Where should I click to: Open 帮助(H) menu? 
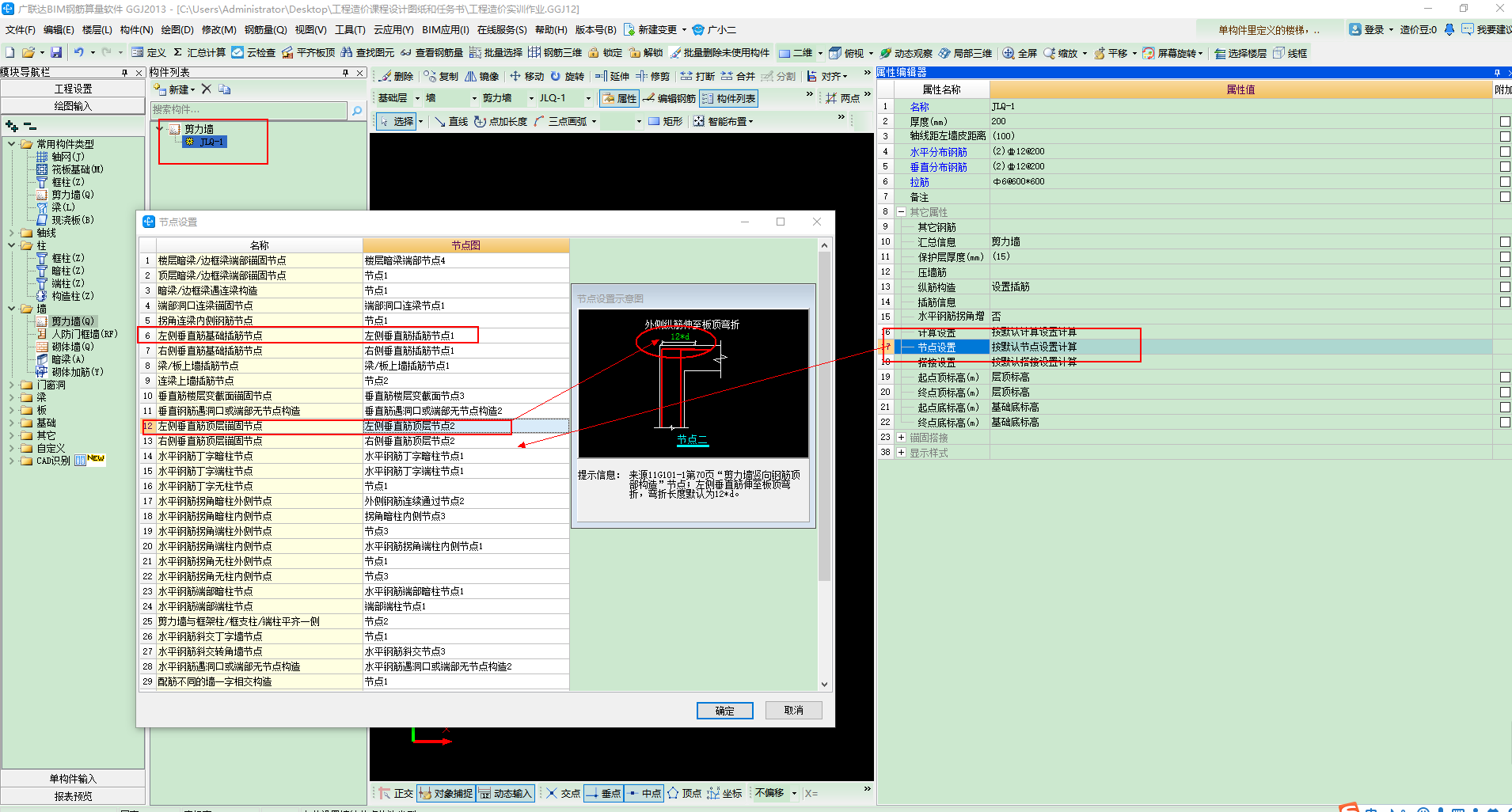(x=551, y=30)
